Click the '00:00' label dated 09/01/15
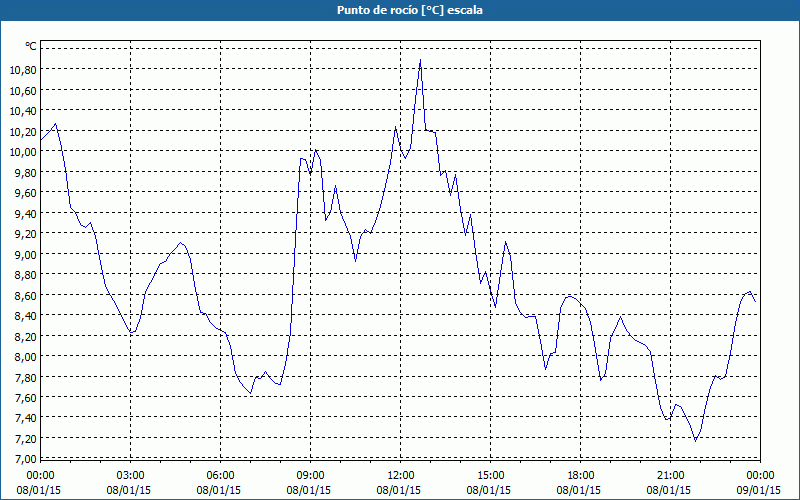Image resolution: width=800 pixels, height=500 pixels. (760, 476)
